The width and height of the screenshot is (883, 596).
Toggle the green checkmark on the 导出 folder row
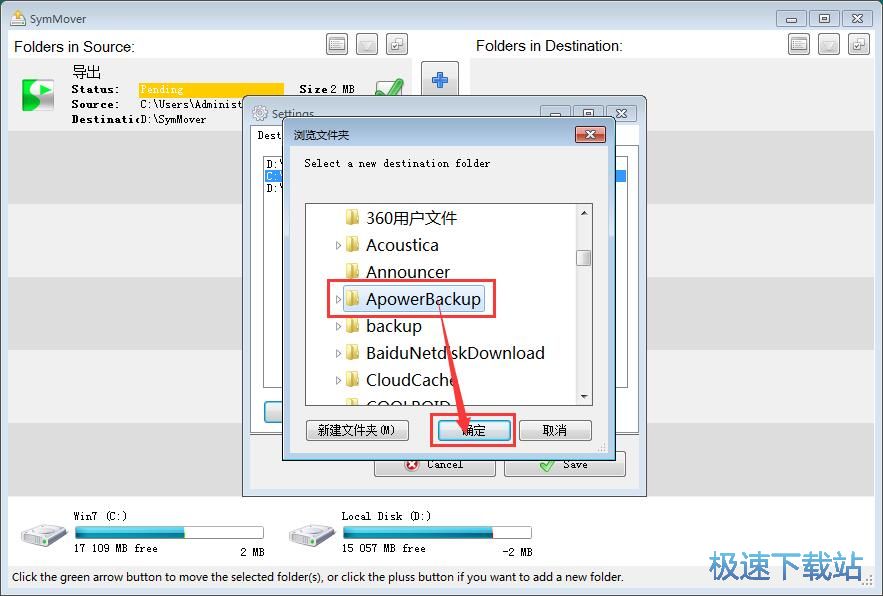click(x=389, y=89)
